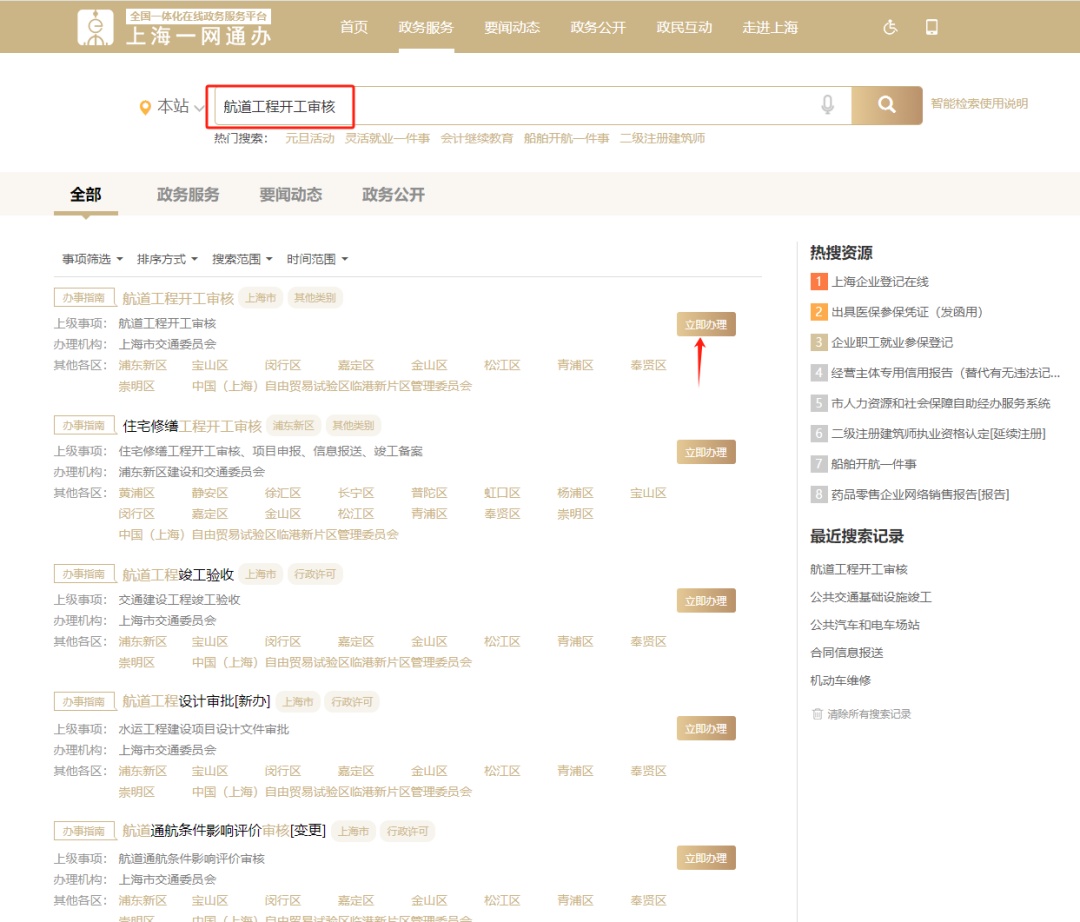Open the 智能检索使用说明 link
The image size is (1080, 922).
pos(979,104)
